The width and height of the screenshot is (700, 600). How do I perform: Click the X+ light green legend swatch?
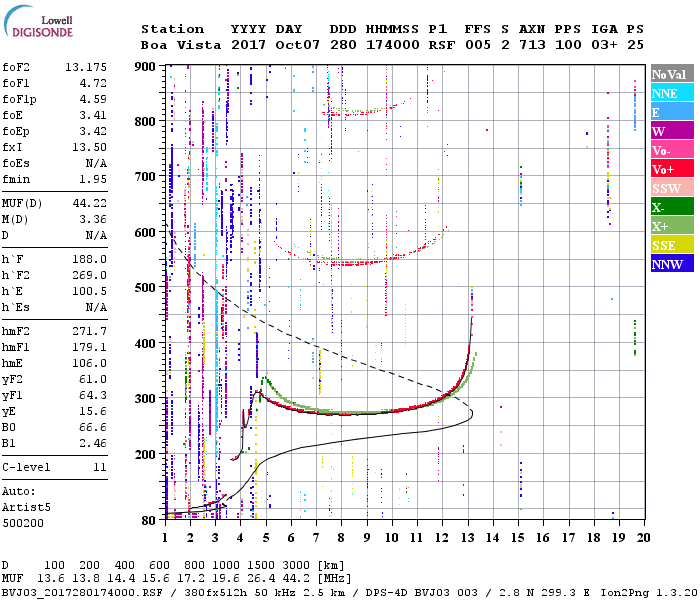click(x=671, y=226)
